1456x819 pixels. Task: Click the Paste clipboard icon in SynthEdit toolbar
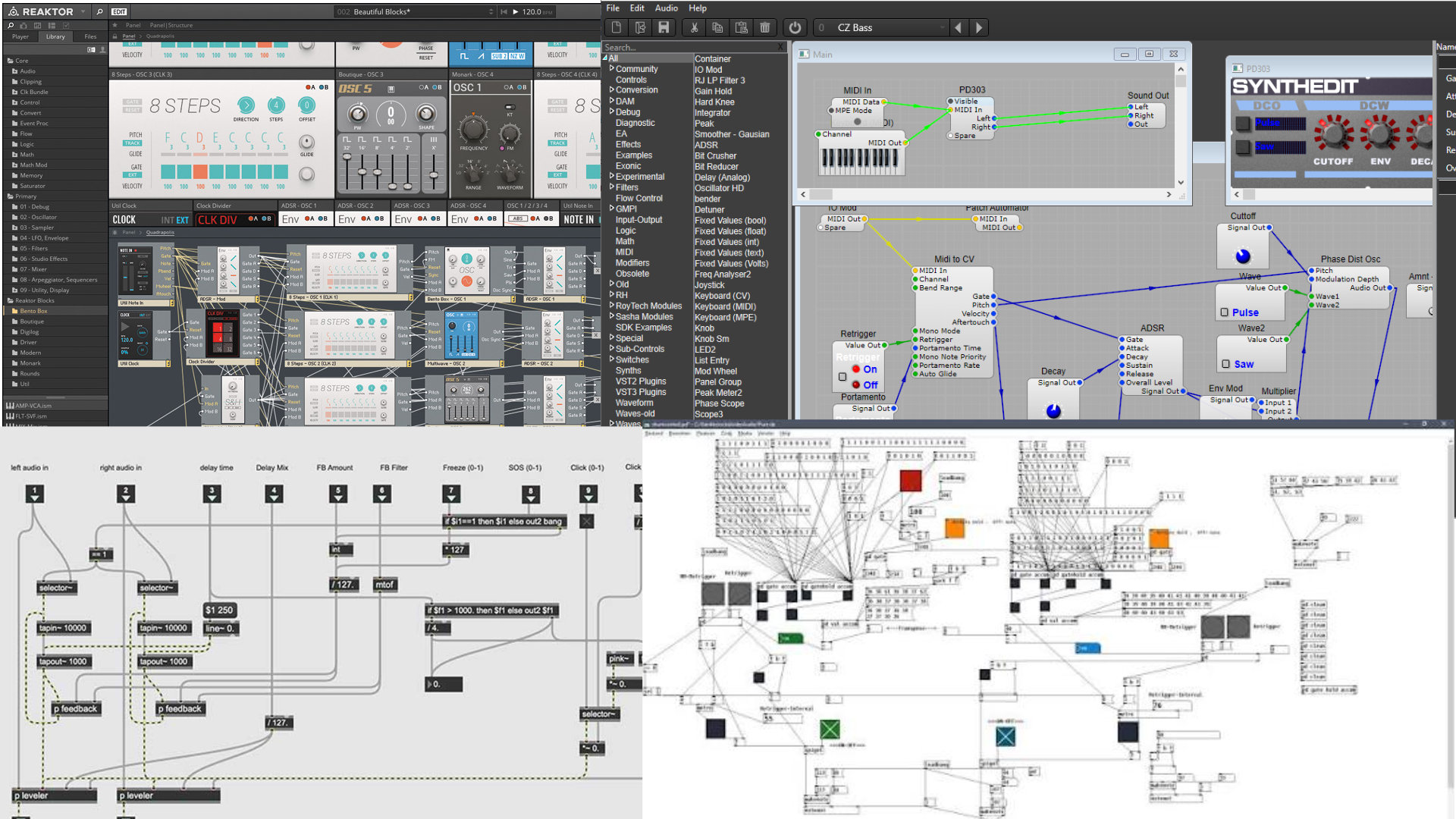pos(742,28)
